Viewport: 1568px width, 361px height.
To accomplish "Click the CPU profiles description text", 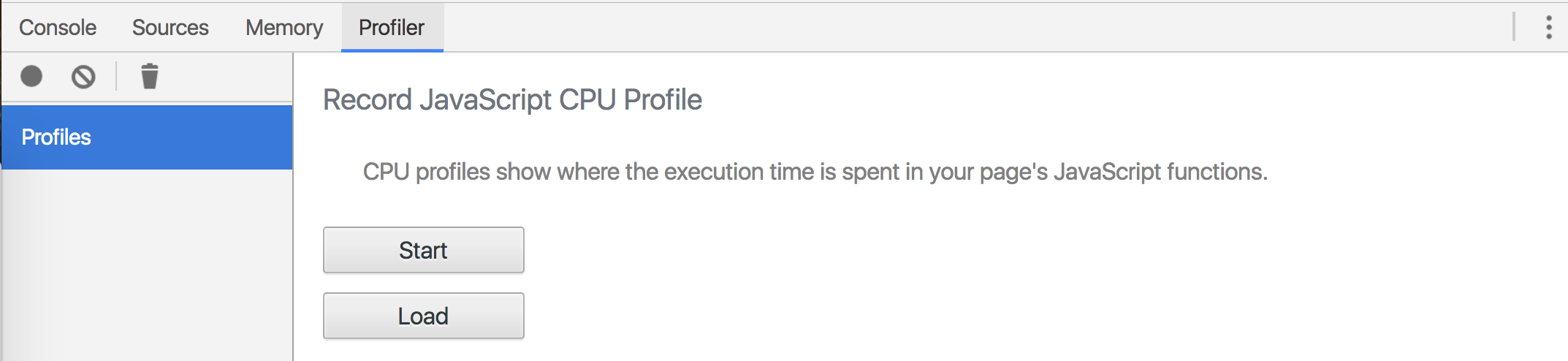I will point(815,172).
